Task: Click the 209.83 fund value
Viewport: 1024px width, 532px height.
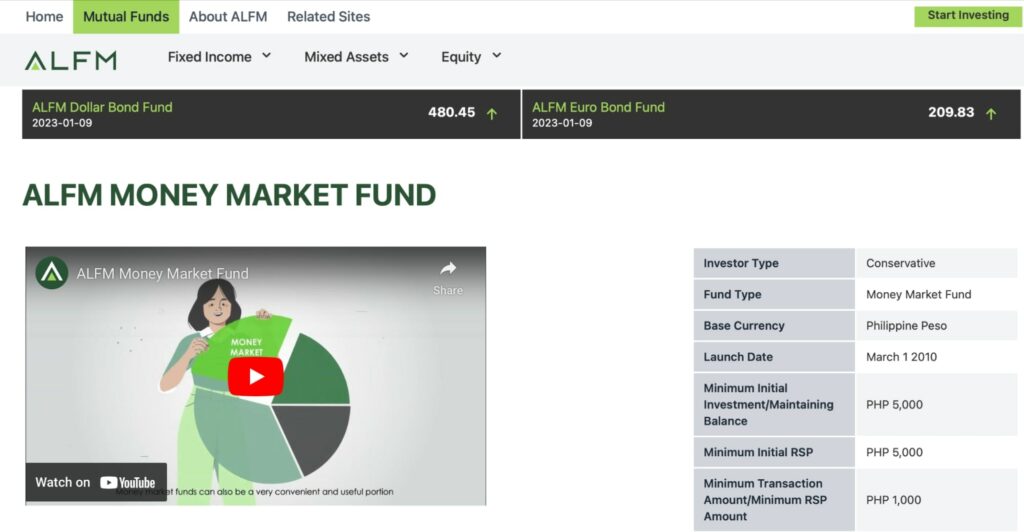Action: [x=951, y=112]
